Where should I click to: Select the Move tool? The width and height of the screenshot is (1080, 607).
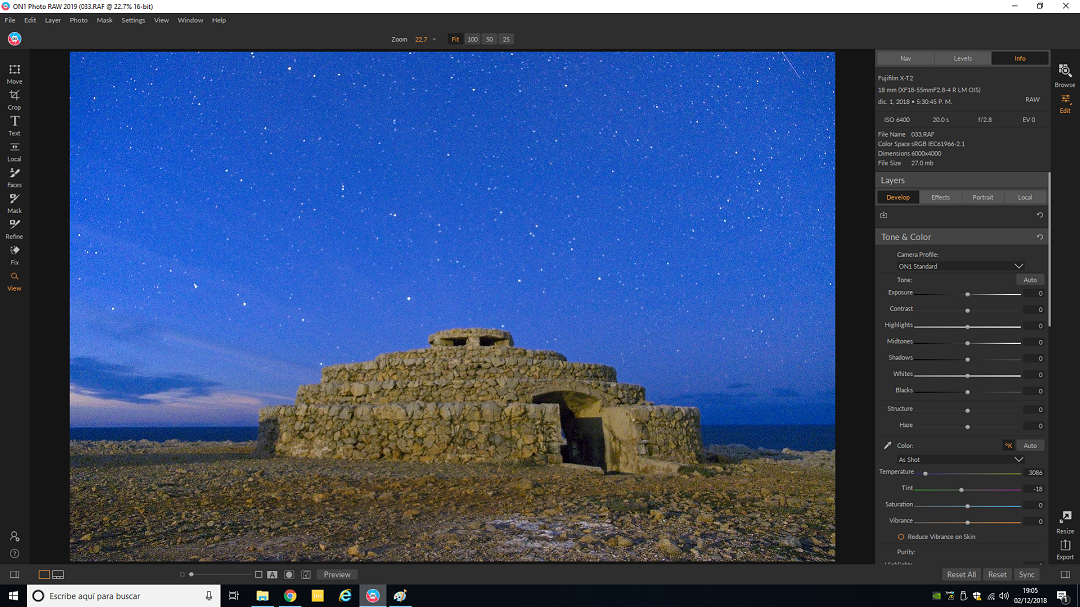[x=14, y=73]
